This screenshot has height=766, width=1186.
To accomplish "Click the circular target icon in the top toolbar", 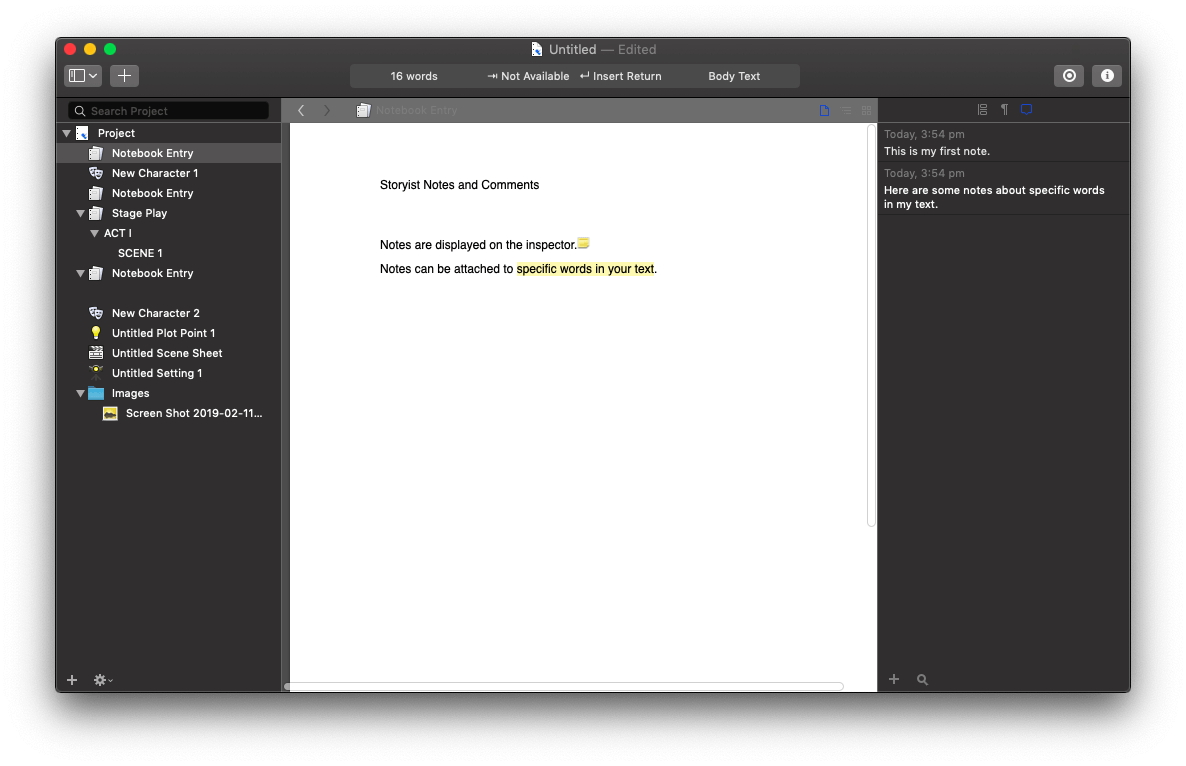I will click(x=1069, y=76).
